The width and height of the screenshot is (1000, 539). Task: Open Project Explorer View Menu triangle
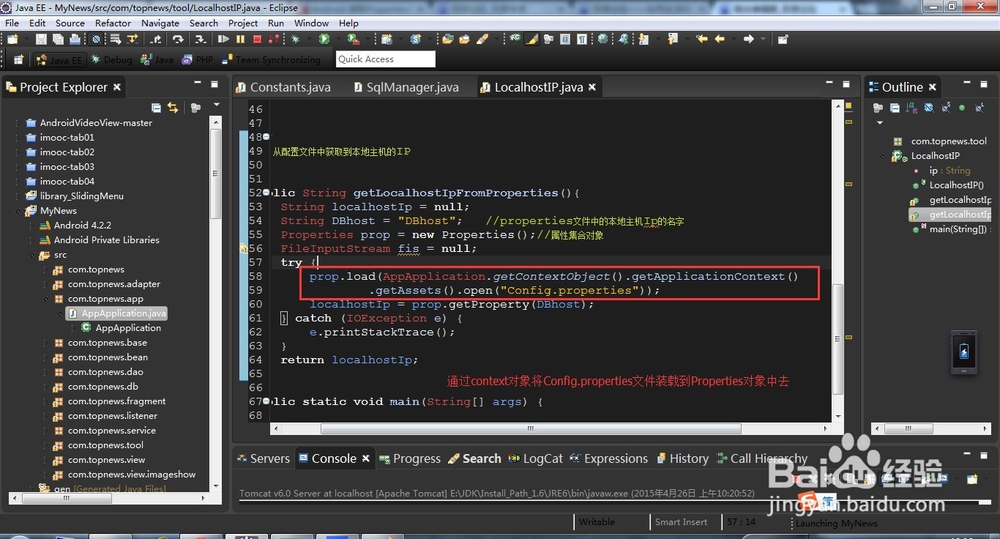click(216, 105)
